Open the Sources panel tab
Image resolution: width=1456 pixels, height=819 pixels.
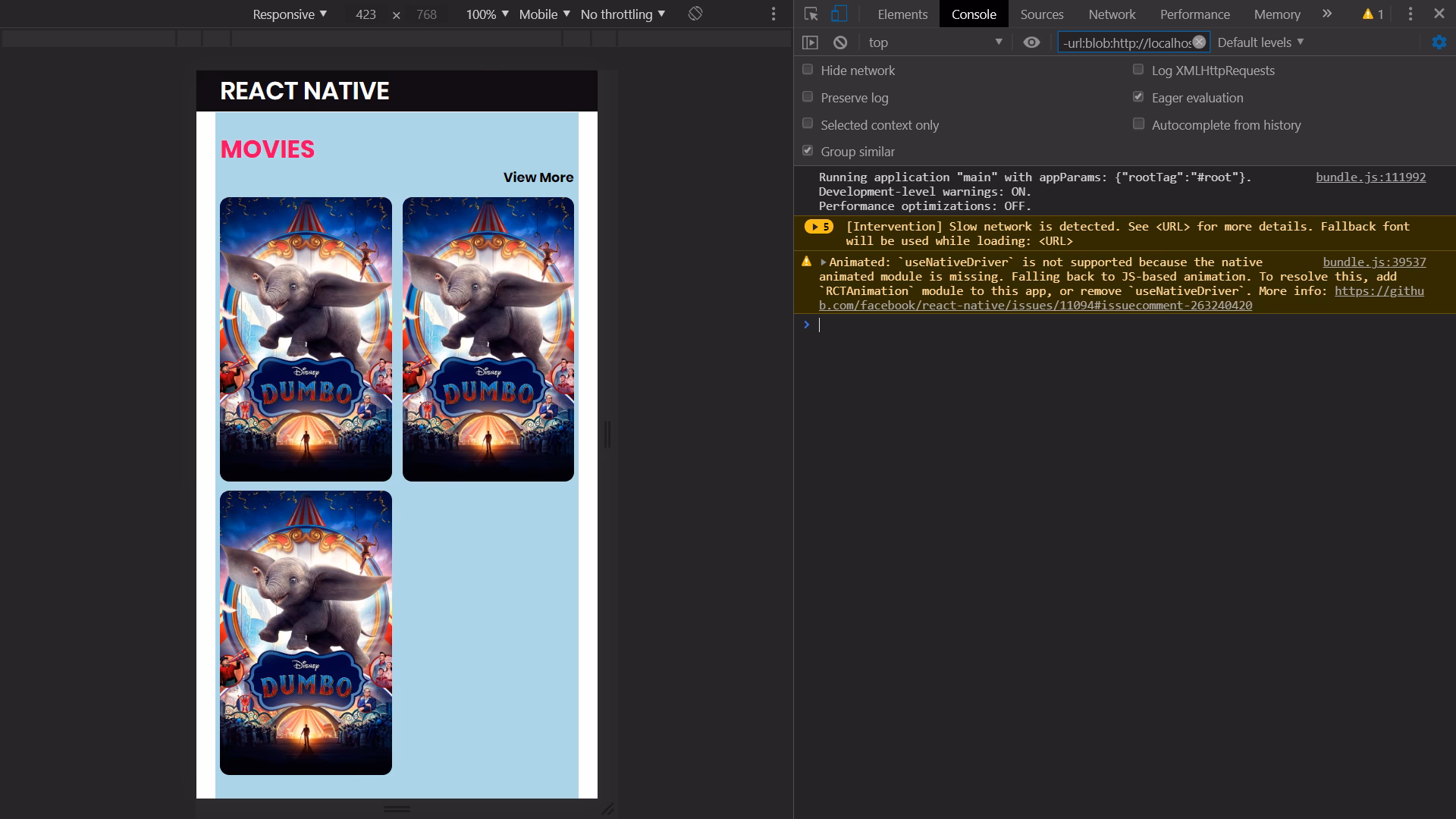click(1041, 14)
